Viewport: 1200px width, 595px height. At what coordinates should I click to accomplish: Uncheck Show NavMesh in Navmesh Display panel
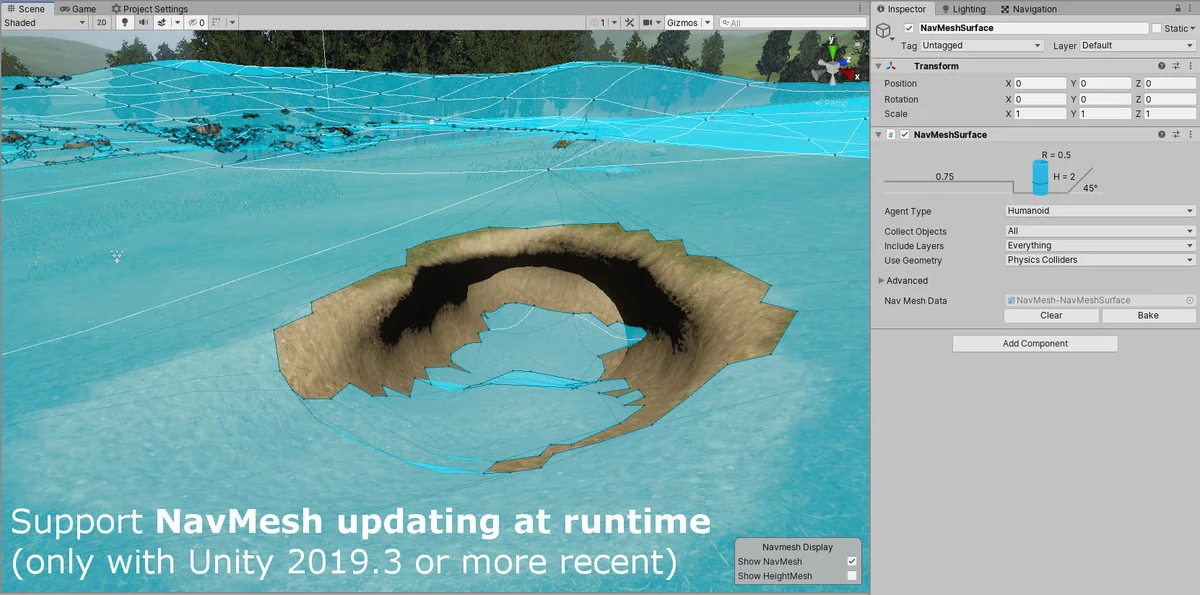(850, 561)
